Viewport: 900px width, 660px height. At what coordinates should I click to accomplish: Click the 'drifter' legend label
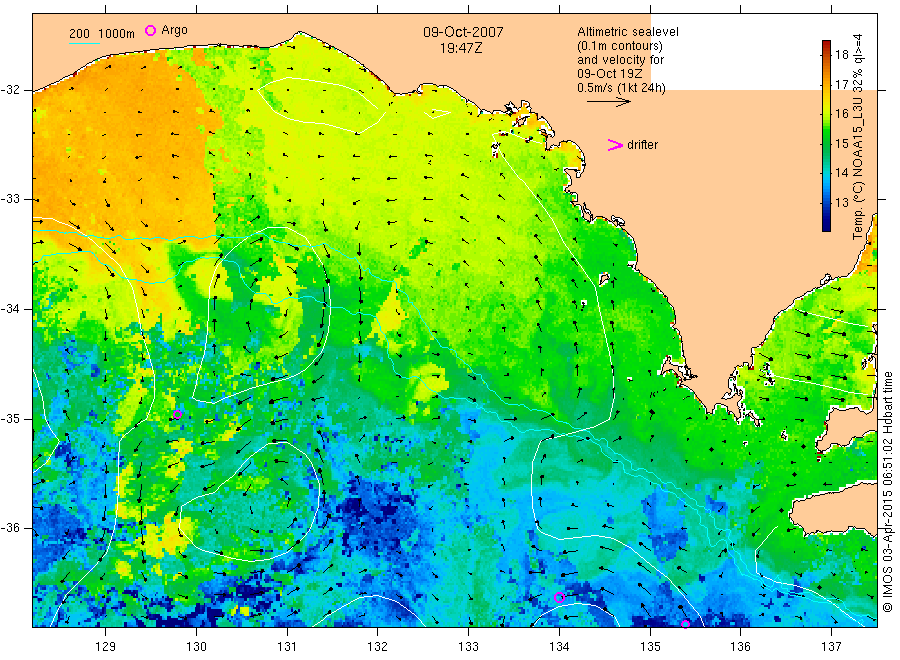click(642, 145)
